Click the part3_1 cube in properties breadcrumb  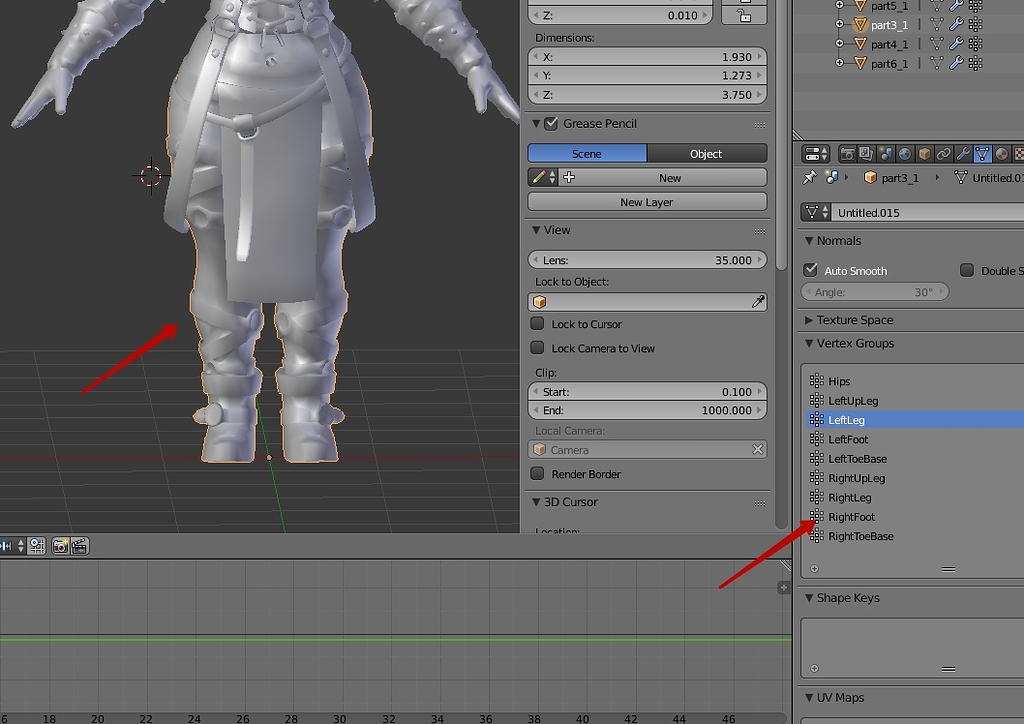click(870, 178)
